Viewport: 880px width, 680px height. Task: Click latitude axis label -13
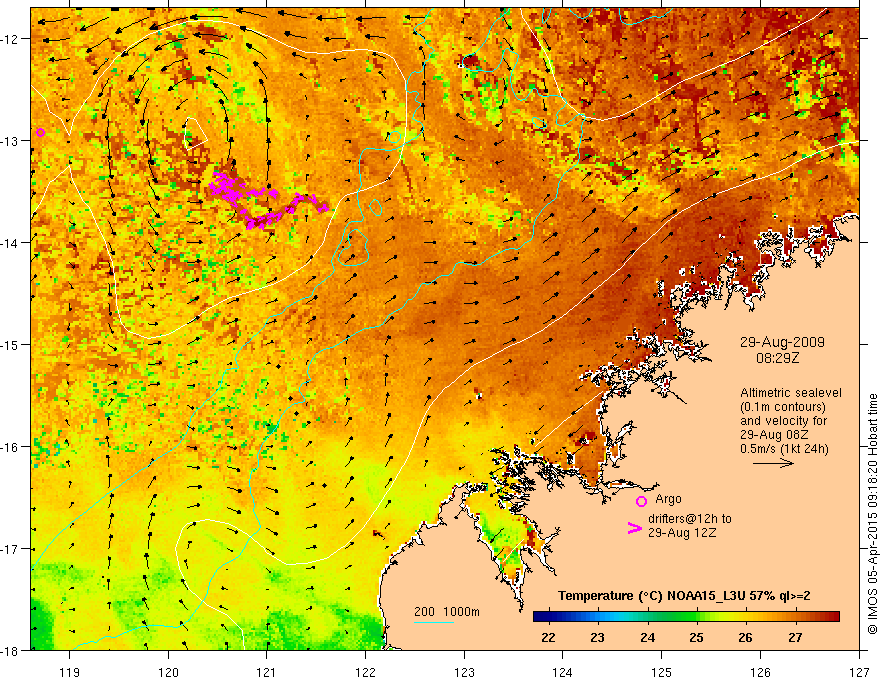(x=10, y=141)
